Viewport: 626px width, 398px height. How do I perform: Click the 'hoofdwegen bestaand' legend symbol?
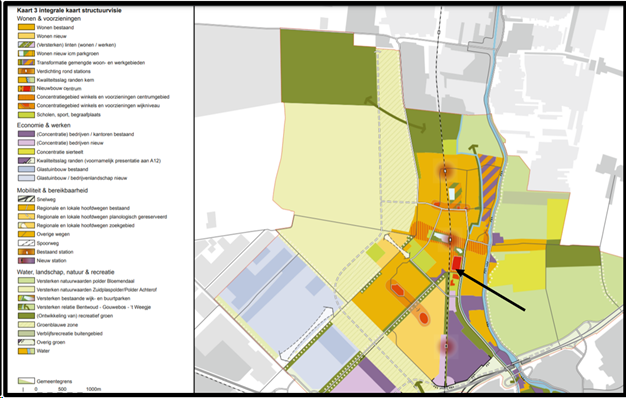click(26, 208)
